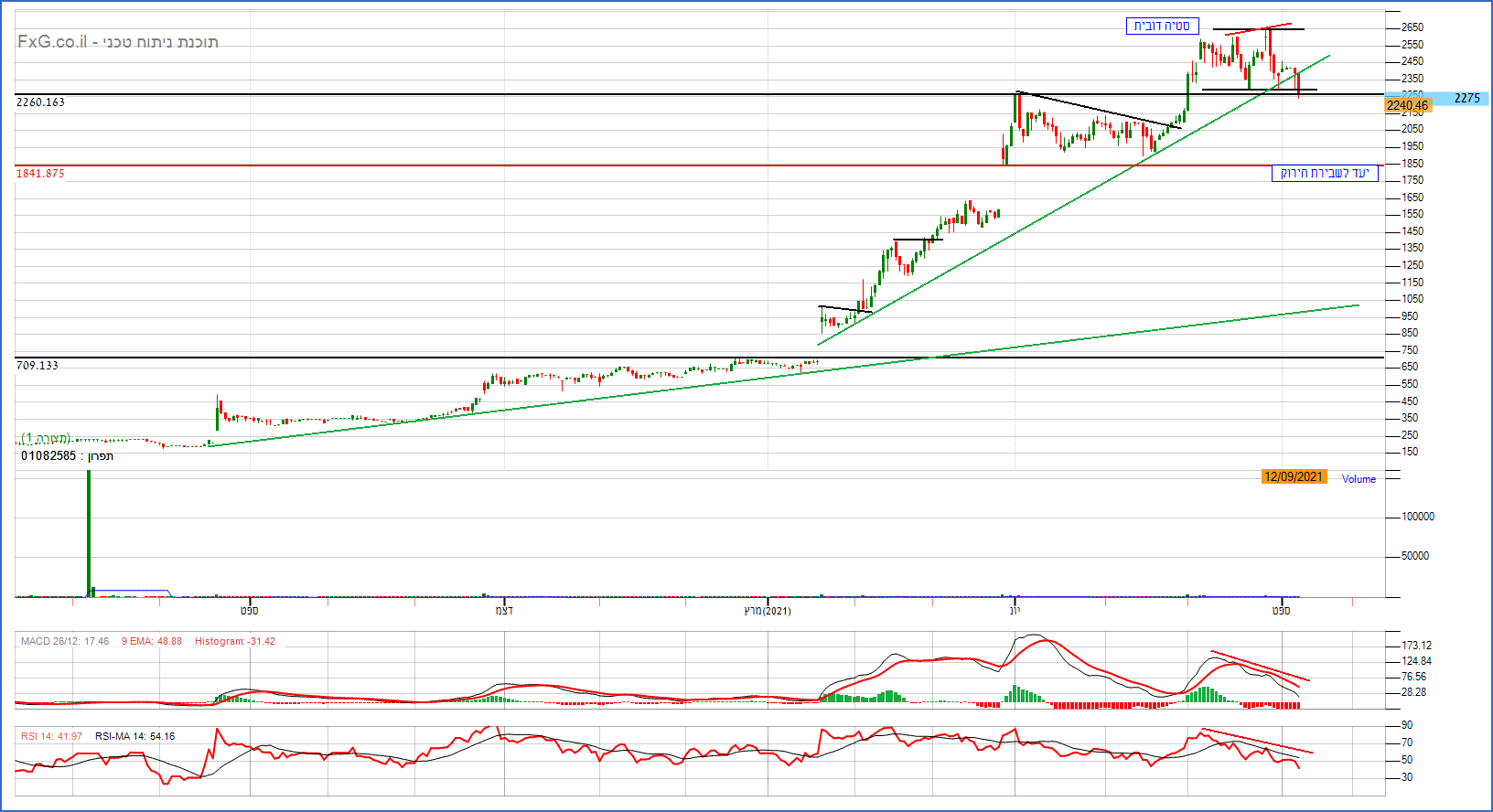Viewport: 1493px width, 812px height.
Task: Click the Histogram value label
Action: [x=234, y=642]
